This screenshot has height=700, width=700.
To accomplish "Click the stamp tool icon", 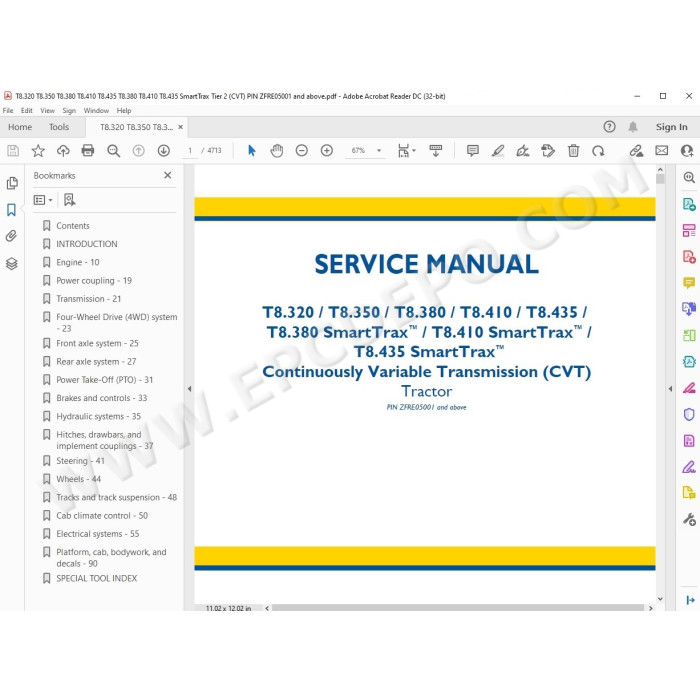I will click(548, 151).
